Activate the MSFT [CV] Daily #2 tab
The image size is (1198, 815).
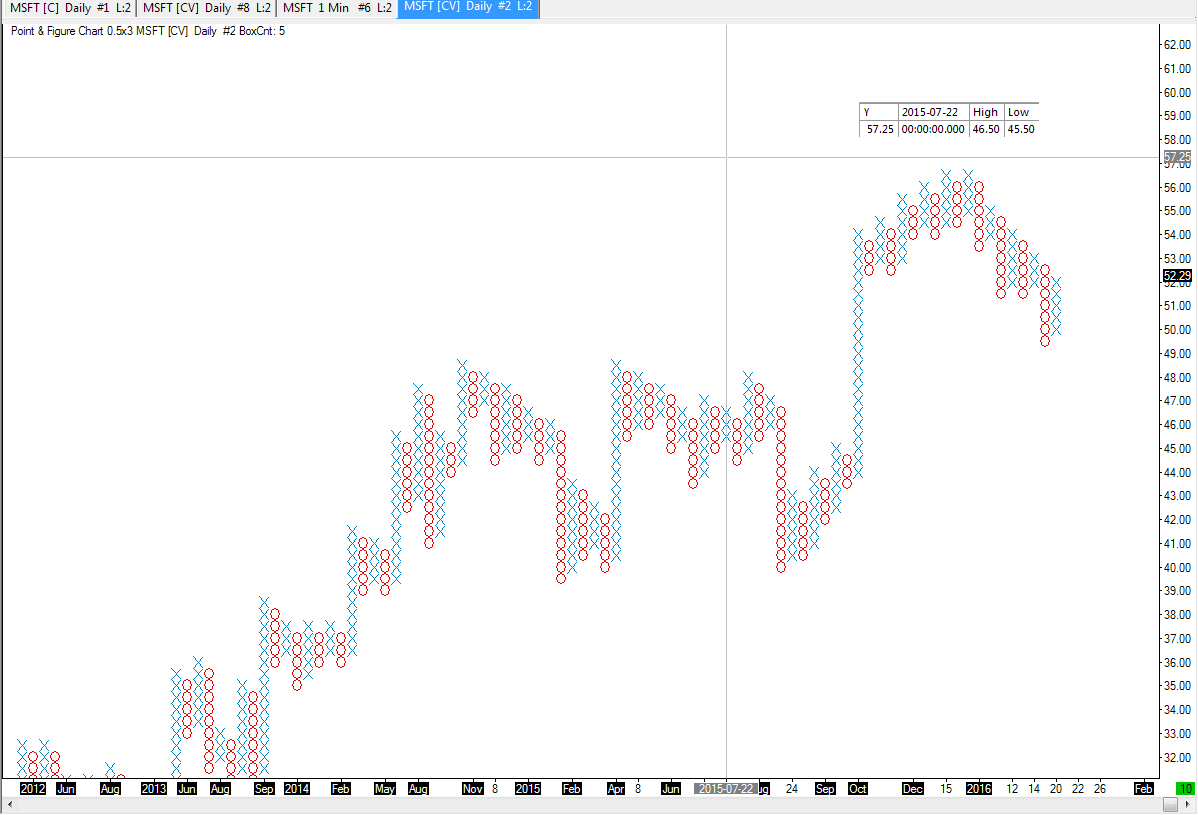click(468, 8)
